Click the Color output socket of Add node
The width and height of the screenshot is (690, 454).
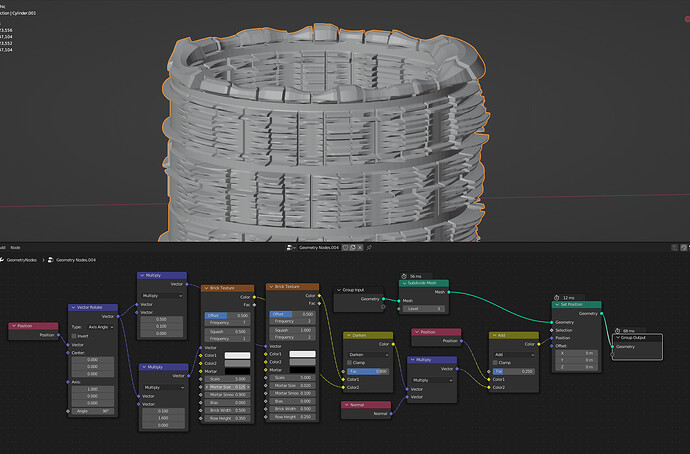pos(539,344)
